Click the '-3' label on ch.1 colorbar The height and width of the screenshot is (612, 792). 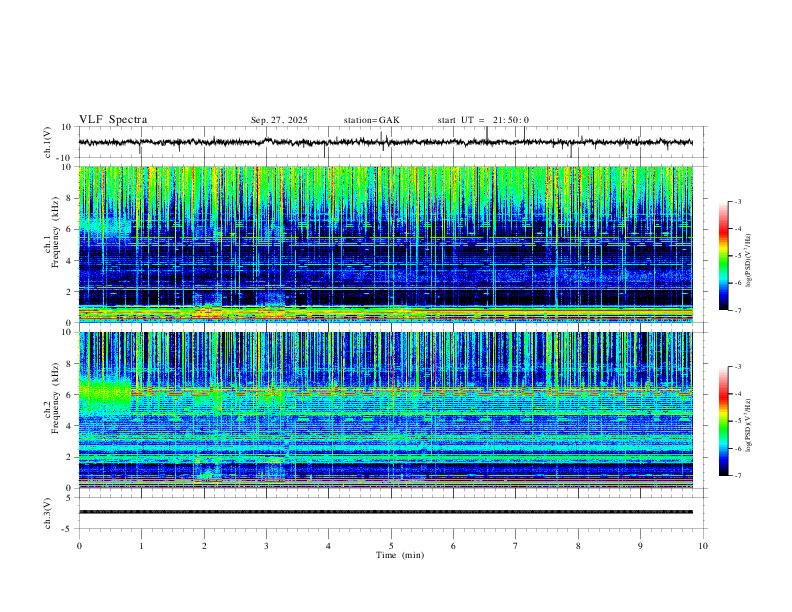(x=737, y=201)
